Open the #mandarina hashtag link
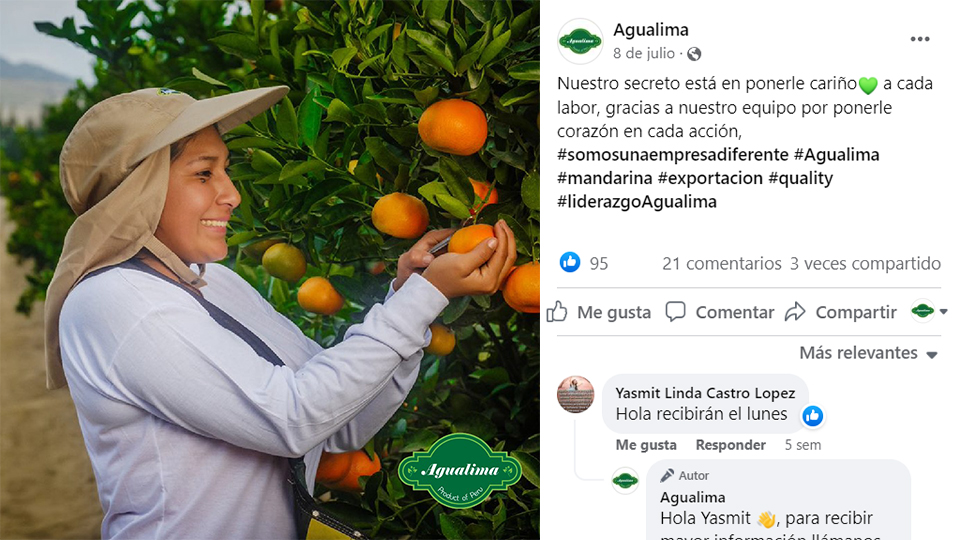 tap(605, 178)
